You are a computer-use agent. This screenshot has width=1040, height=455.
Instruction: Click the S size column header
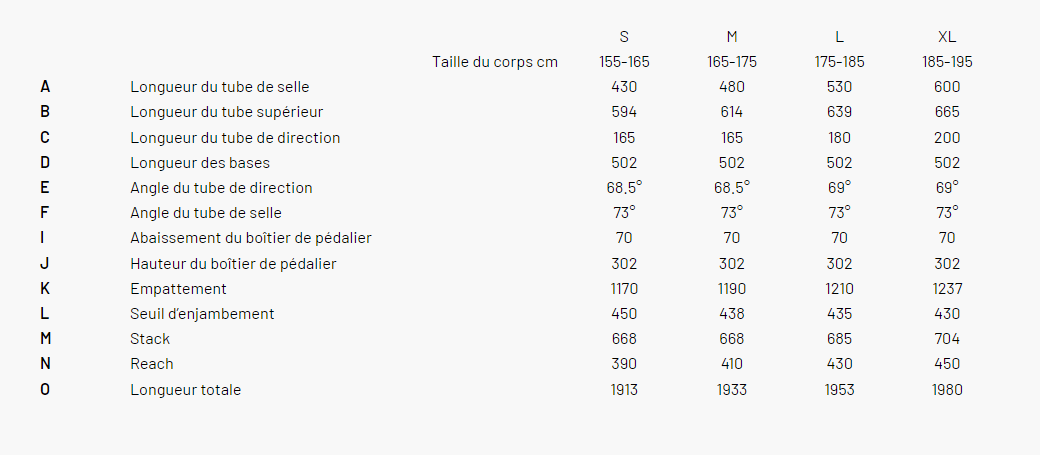click(623, 37)
